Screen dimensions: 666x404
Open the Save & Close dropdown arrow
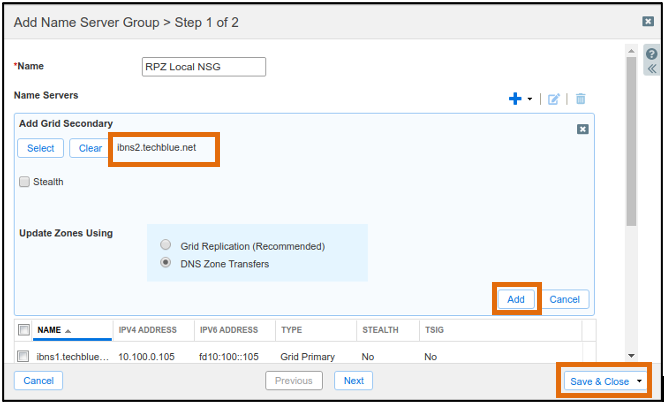(639, 381)
